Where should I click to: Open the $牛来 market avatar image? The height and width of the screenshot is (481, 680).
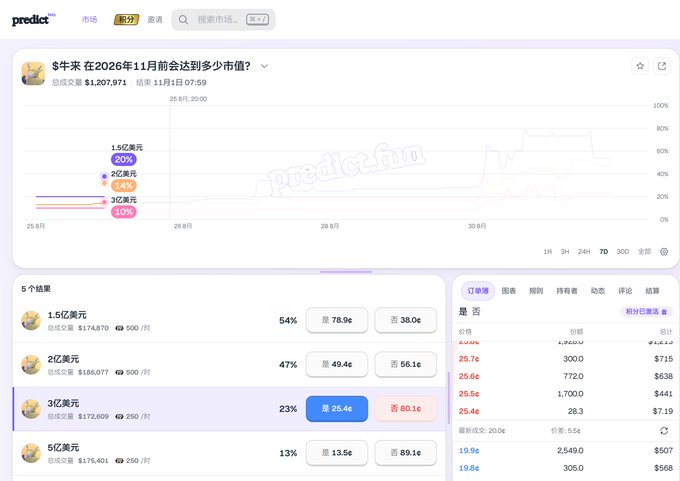pyautogui.click(x=33, y=73)
